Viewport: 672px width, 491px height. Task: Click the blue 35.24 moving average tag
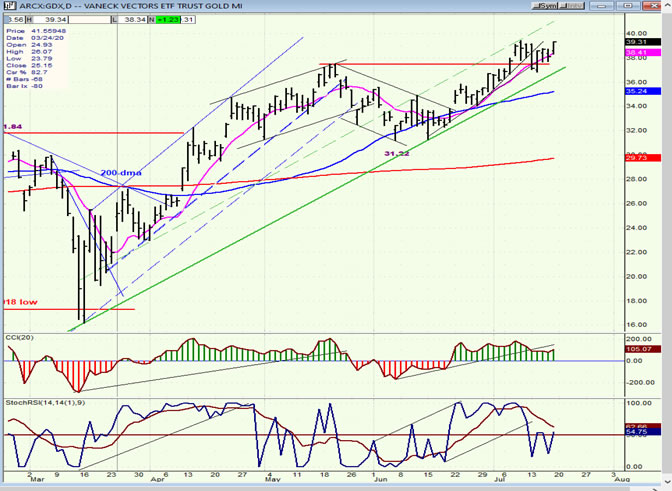637,91
